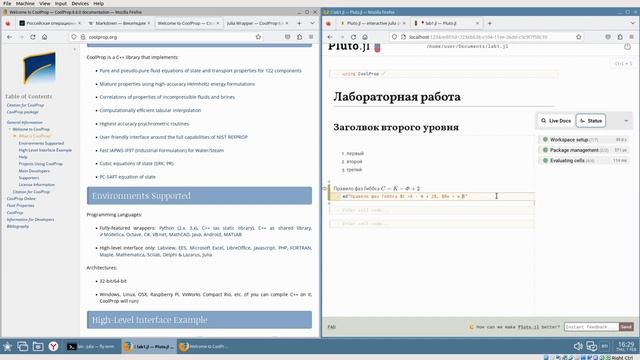Open extensions icon in CoolProp Firefox window
Screen dimensions: 640x360
pos(300,37)
